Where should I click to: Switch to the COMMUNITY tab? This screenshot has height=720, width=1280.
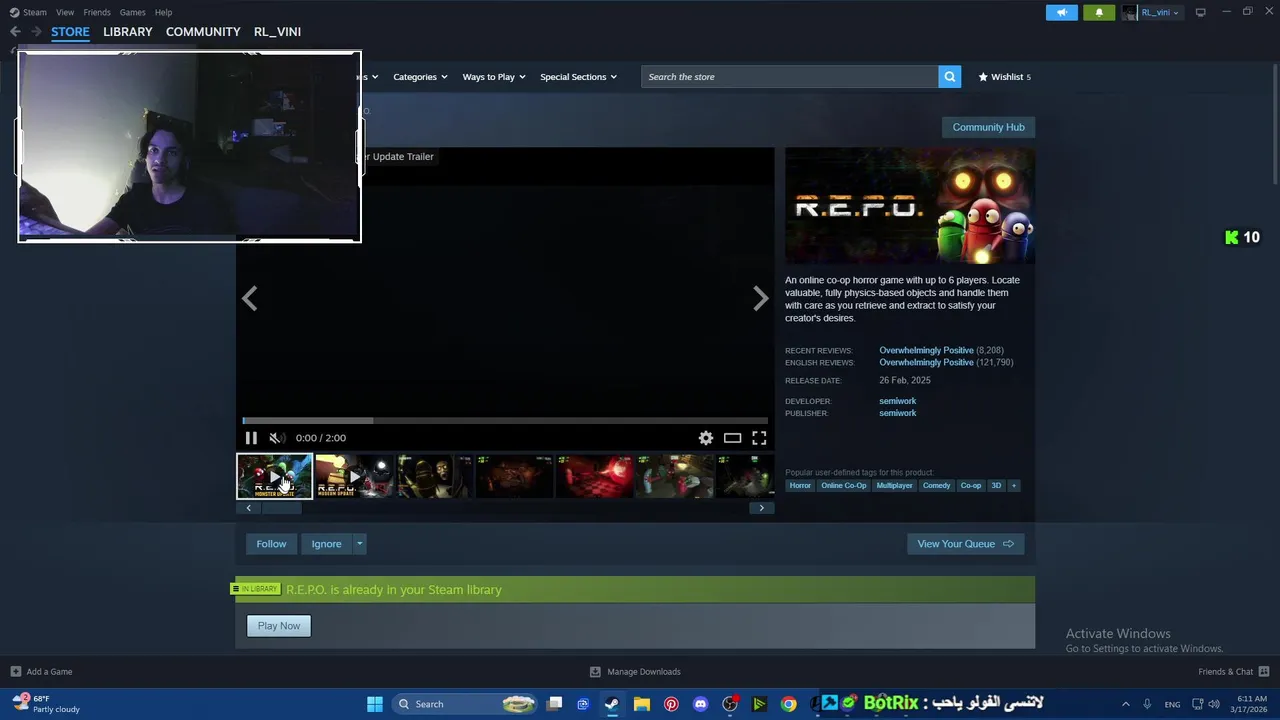click(x=203, y=32)
